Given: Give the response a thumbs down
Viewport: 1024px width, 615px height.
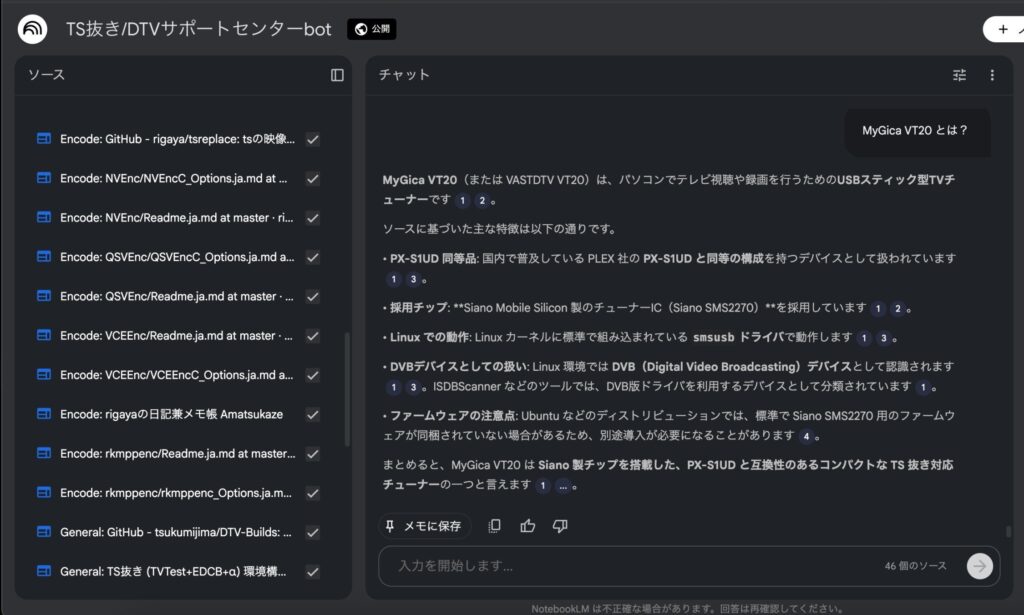Looking at the screenshot, I should tap(560, 526).
